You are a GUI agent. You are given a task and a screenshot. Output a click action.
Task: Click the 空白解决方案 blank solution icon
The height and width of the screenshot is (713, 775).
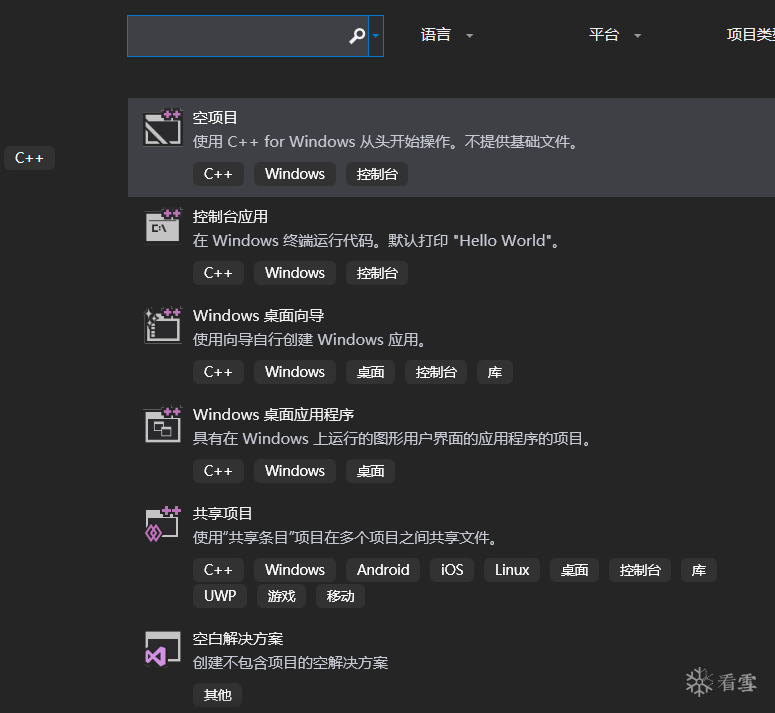point(163,649)
